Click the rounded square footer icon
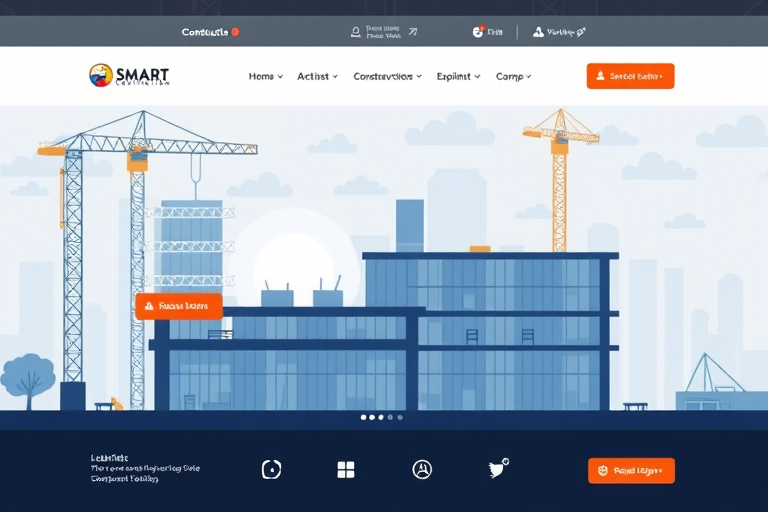The image size is (768, 512). point(271,470)
